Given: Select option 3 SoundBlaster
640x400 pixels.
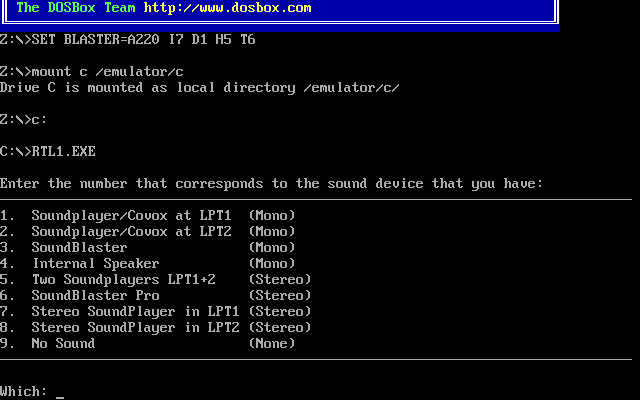Looking at the screenshot, I should click(x=147, y=247).
